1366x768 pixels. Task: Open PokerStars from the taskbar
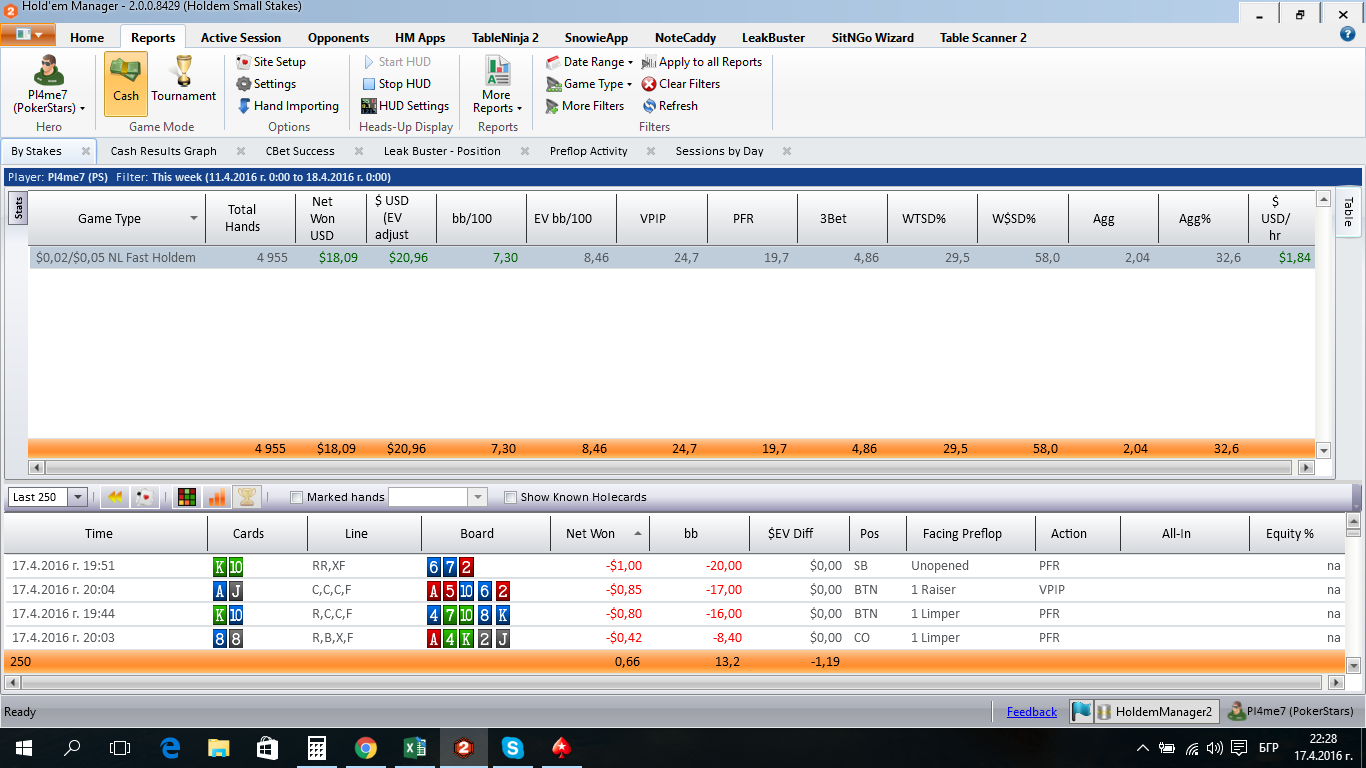tap(561, 747)
